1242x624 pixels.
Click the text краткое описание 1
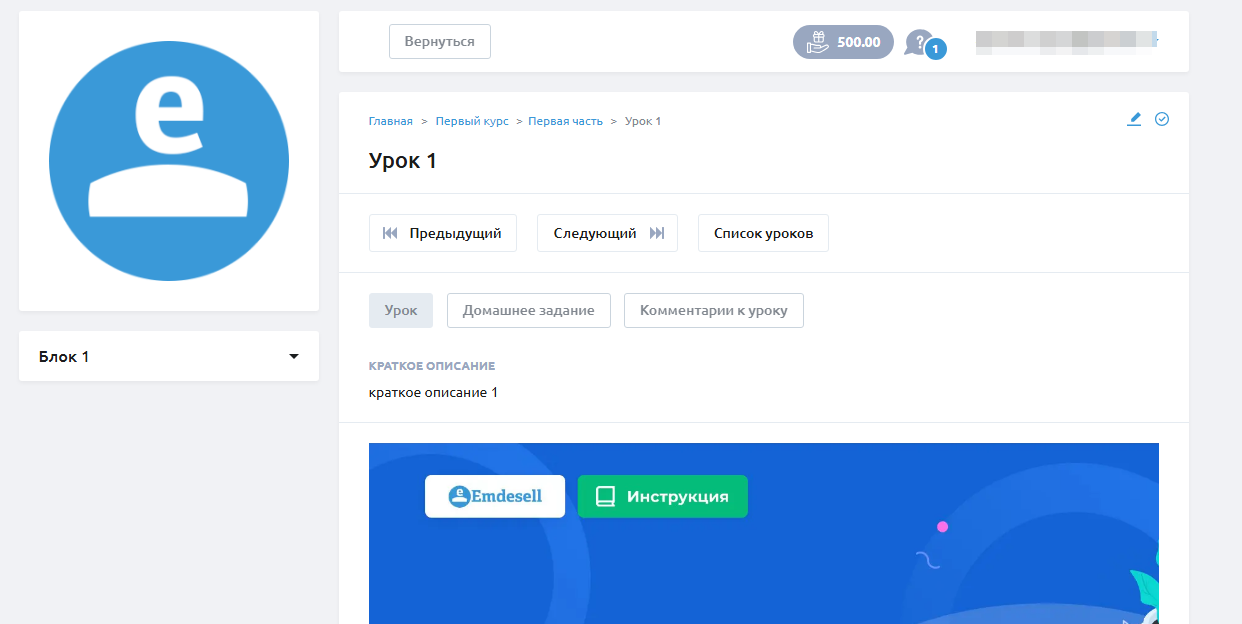click(433, 392)
